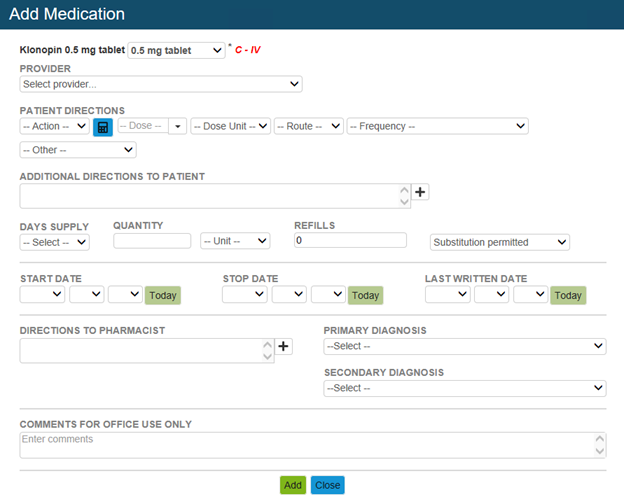624x504 pixels.
Task: Expand the Route dropdown
Action: (309, 127)
